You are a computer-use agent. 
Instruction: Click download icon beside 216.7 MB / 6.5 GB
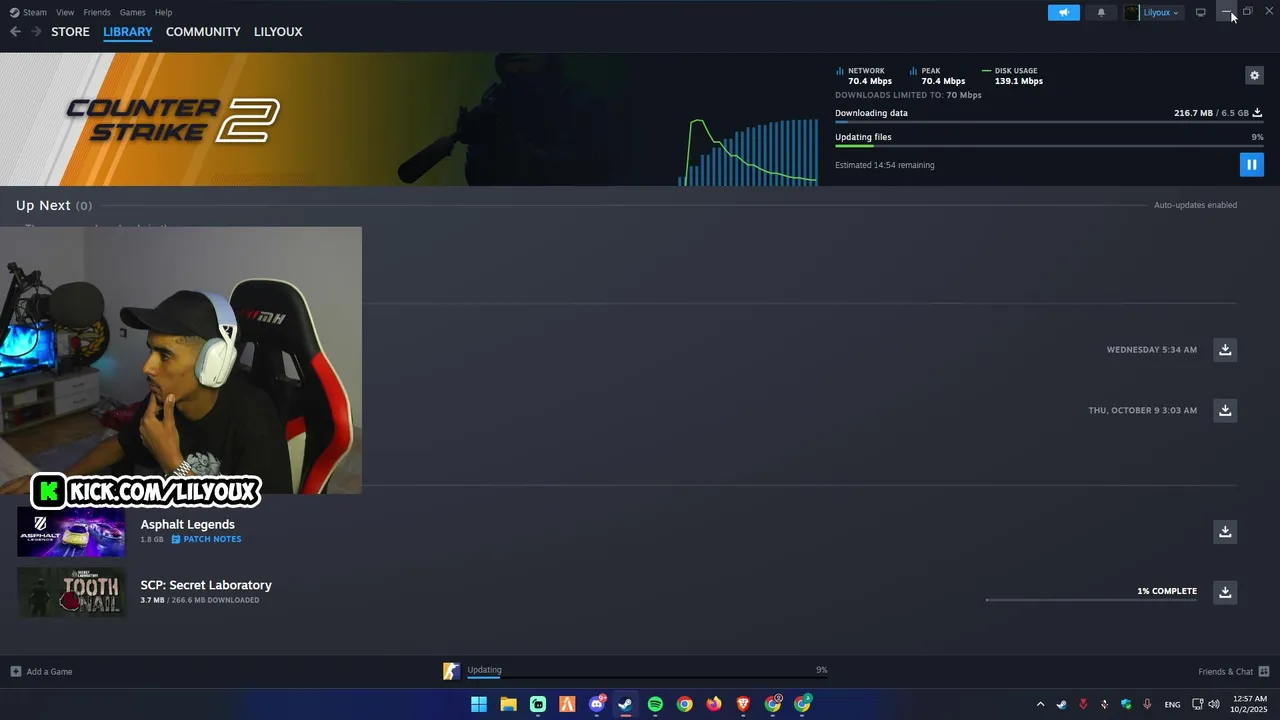1257,113
